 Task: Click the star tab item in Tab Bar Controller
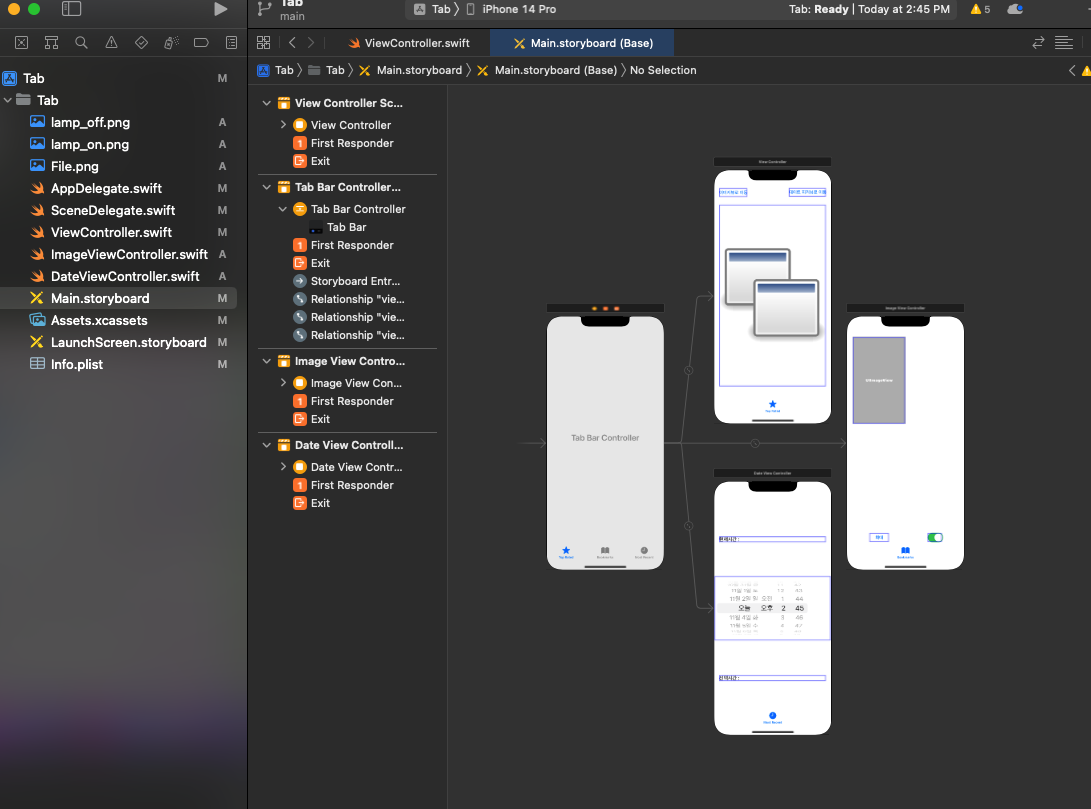566,552
